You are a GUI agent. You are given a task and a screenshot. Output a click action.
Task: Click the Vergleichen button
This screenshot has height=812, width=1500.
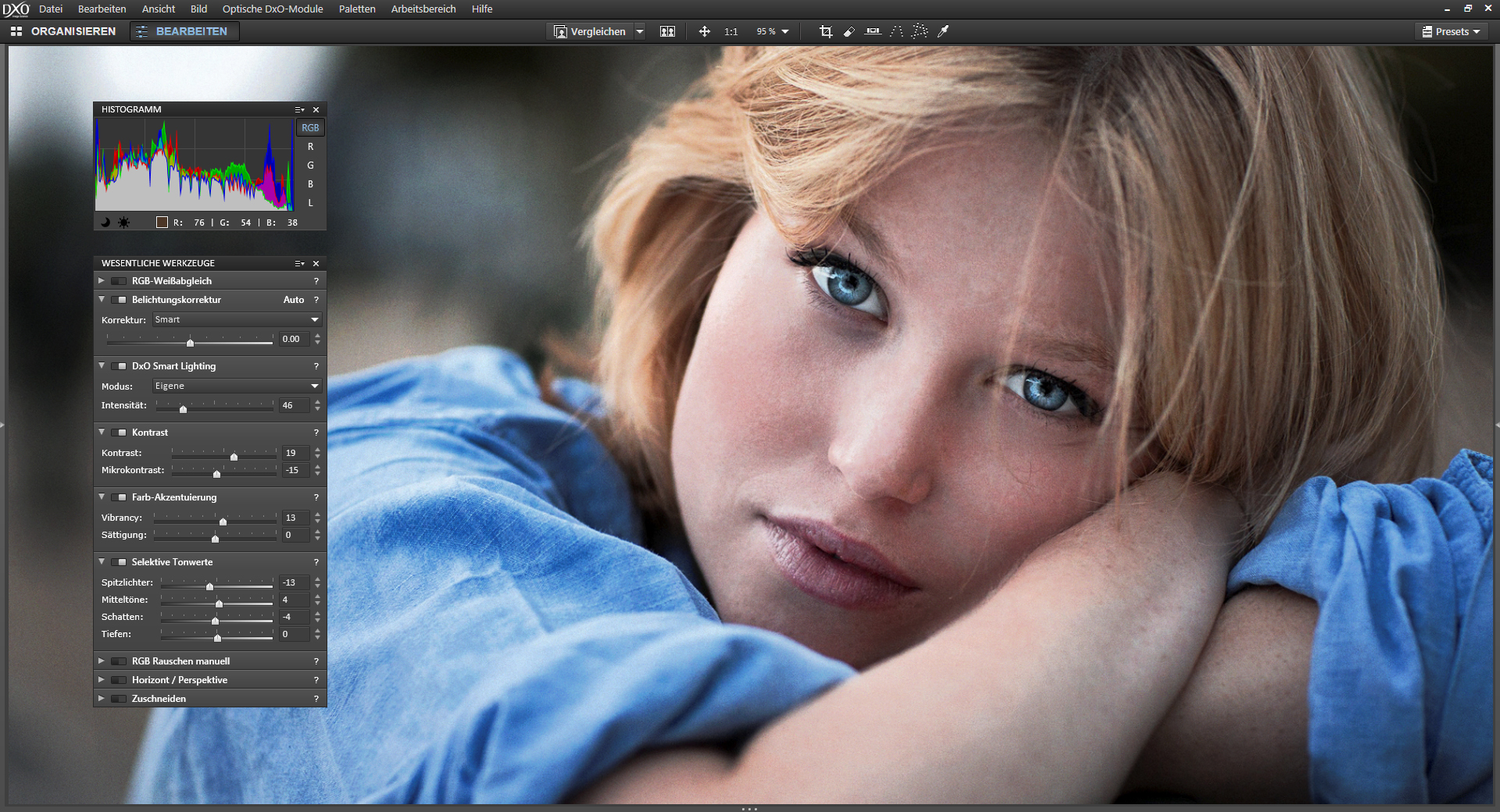click(591, 31)
